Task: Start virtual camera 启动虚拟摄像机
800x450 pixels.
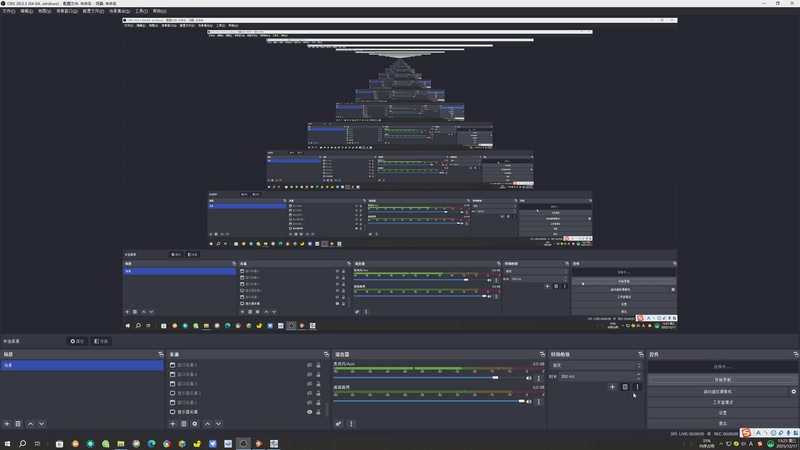Action: click(718, 391)
